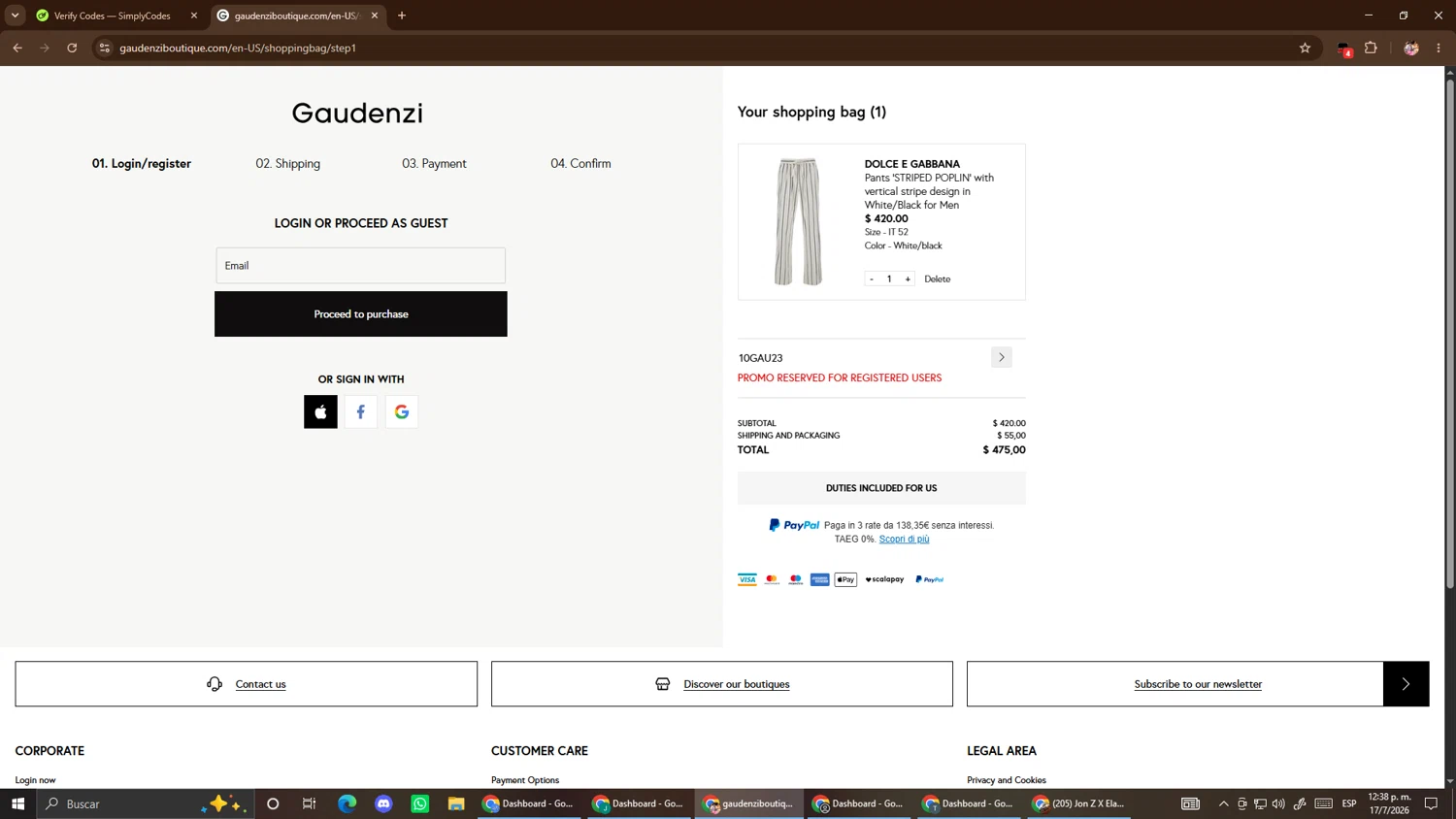1456x819 pixels.
Task: Sign in with the Facebook icon button
Action: [x=361, y=411]
